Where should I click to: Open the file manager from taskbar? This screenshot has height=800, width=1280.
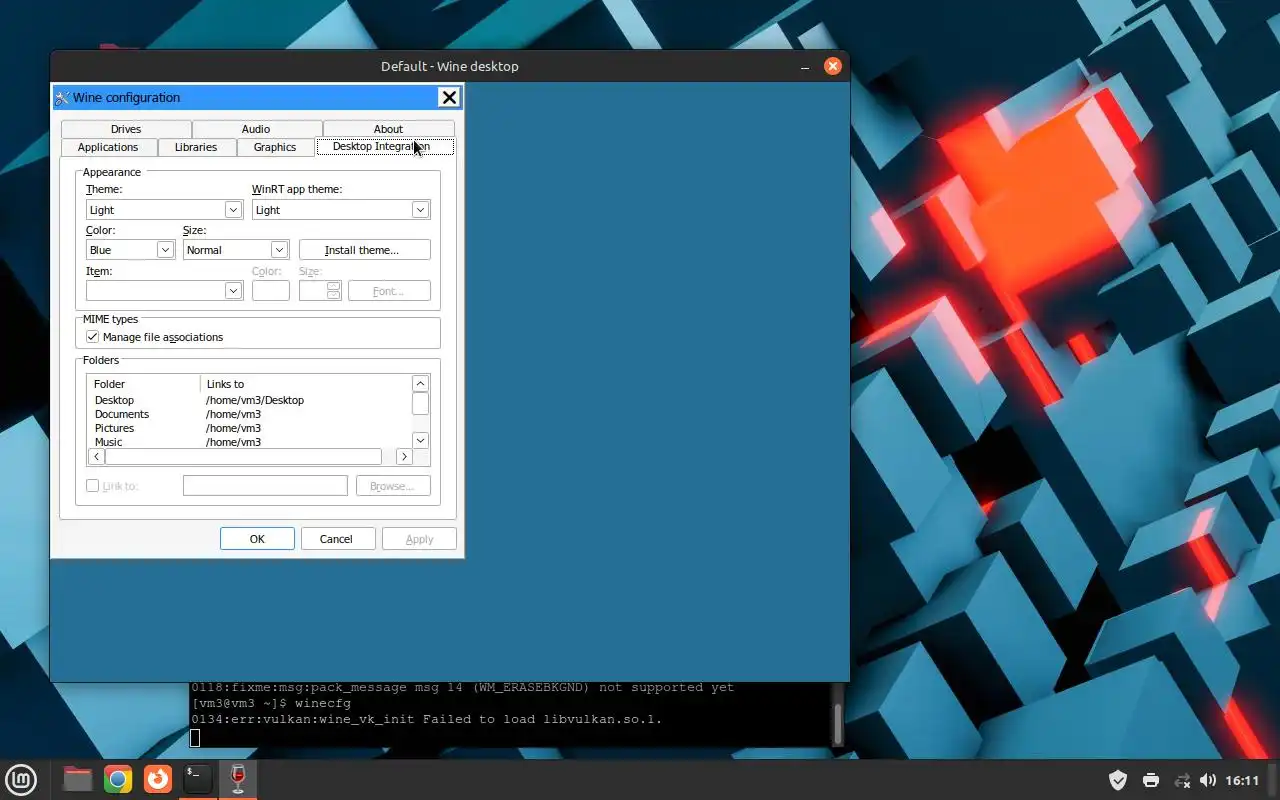pyautogui.click(x=78, y=779)
